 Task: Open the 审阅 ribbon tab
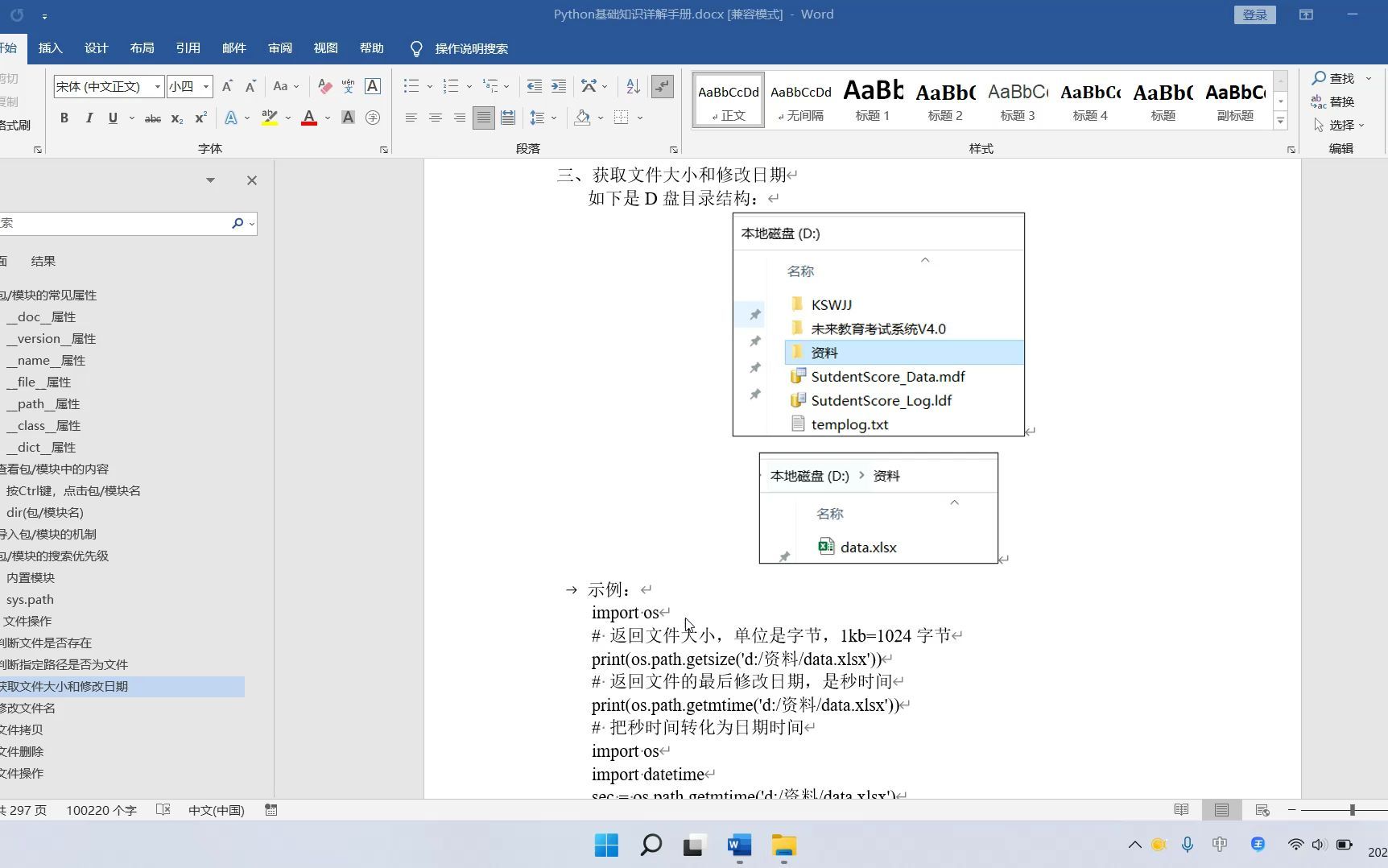click(x=279, y=48)
